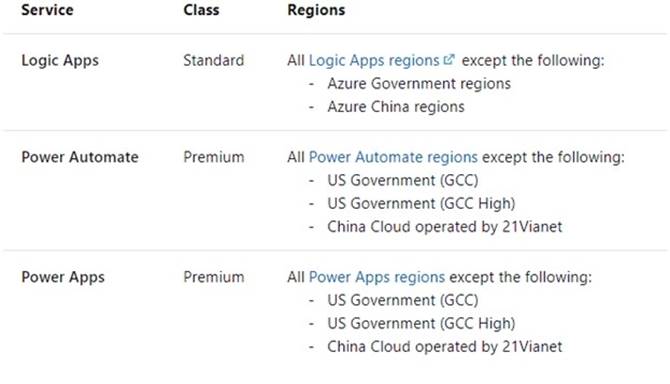Click the Regions column header
670x384 pixels.
(x=316, y=10)
